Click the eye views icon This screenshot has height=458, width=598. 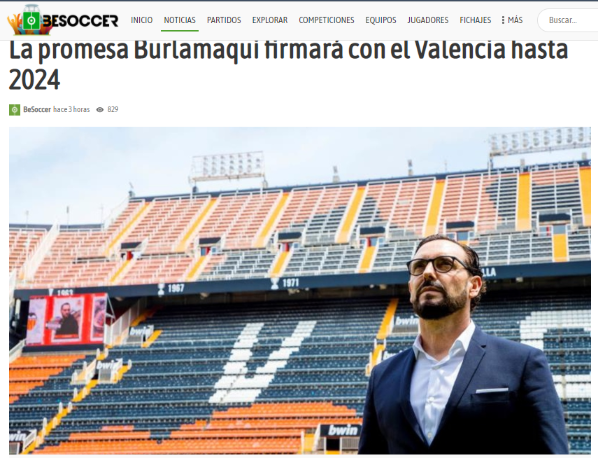[100, 110]
